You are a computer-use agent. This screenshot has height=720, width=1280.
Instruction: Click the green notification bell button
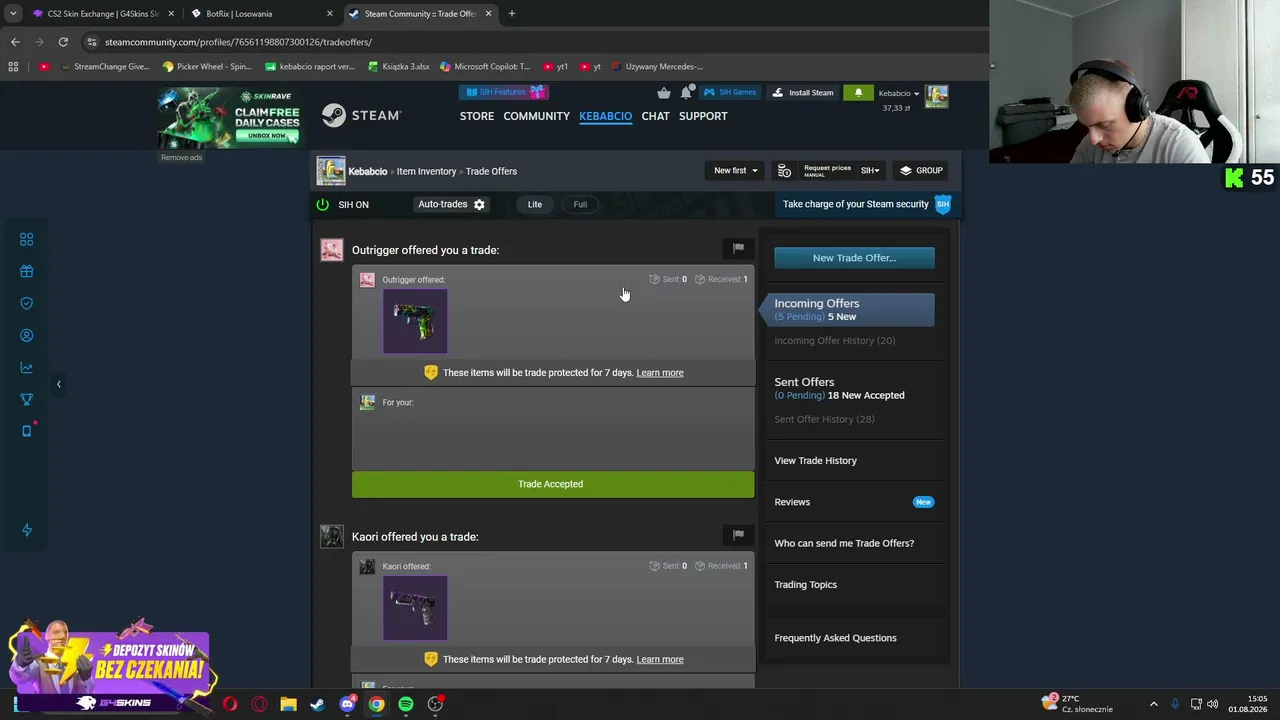(x=858, y=93)
